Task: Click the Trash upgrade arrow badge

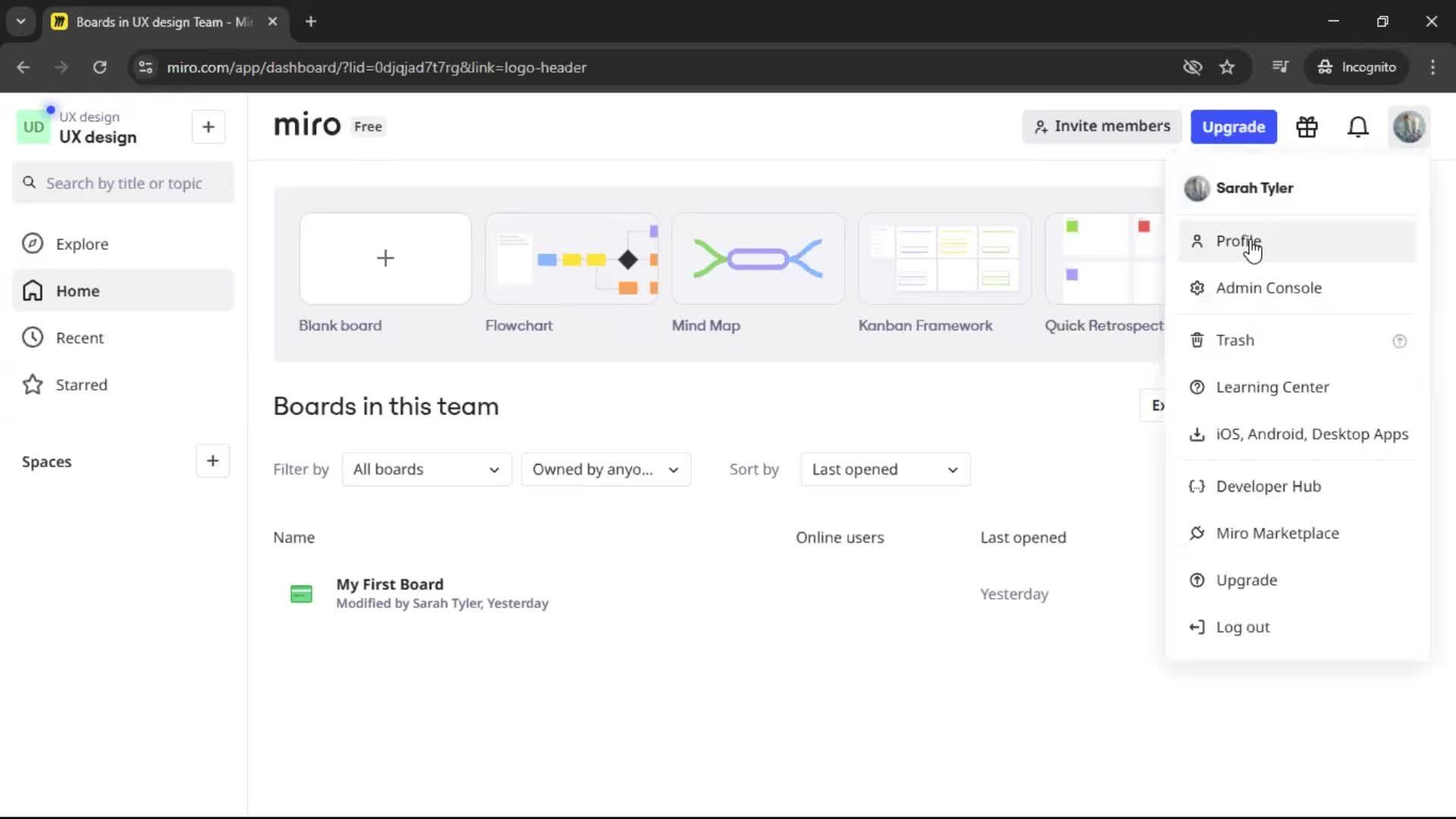Action: click(x=1400, y=341)
